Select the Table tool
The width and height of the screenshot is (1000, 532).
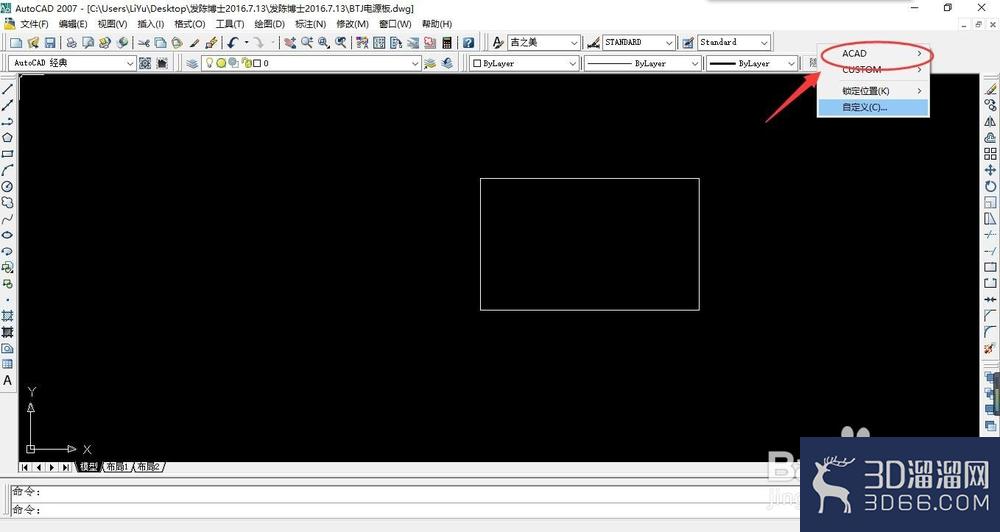point(8,364)
